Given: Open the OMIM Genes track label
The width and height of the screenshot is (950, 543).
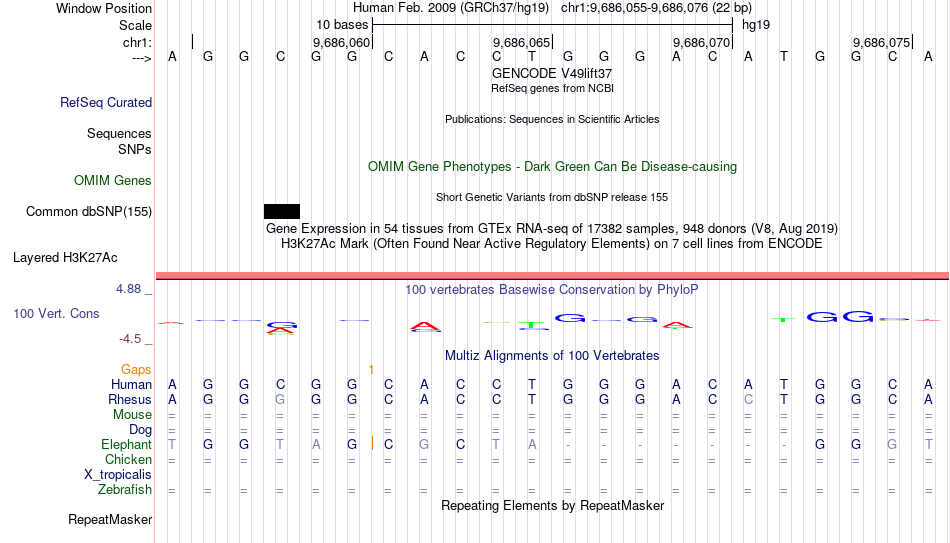Looking at the screenshot, I should coord(112,181).
